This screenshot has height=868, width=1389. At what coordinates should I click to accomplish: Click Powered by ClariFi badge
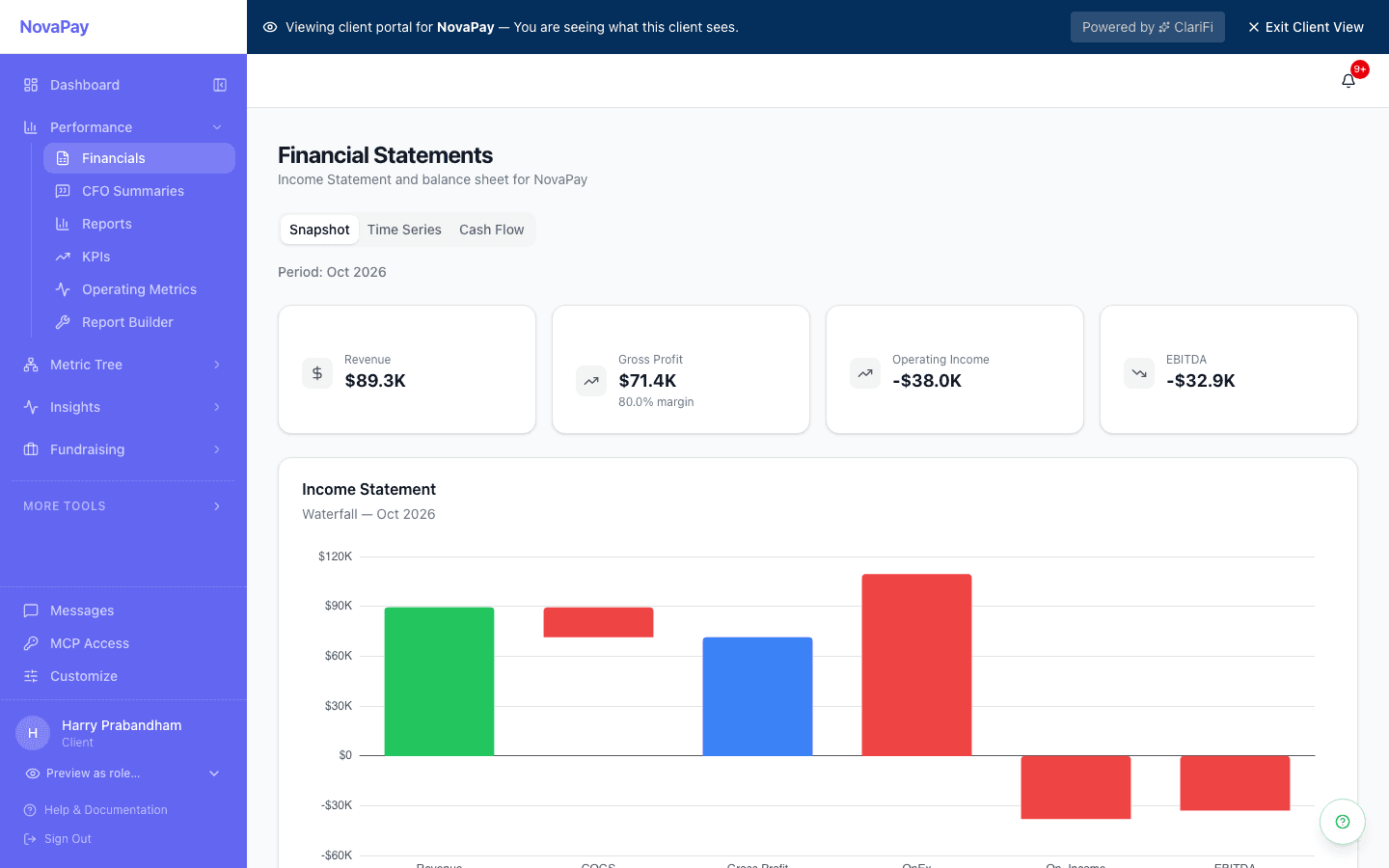(1148, 27)
